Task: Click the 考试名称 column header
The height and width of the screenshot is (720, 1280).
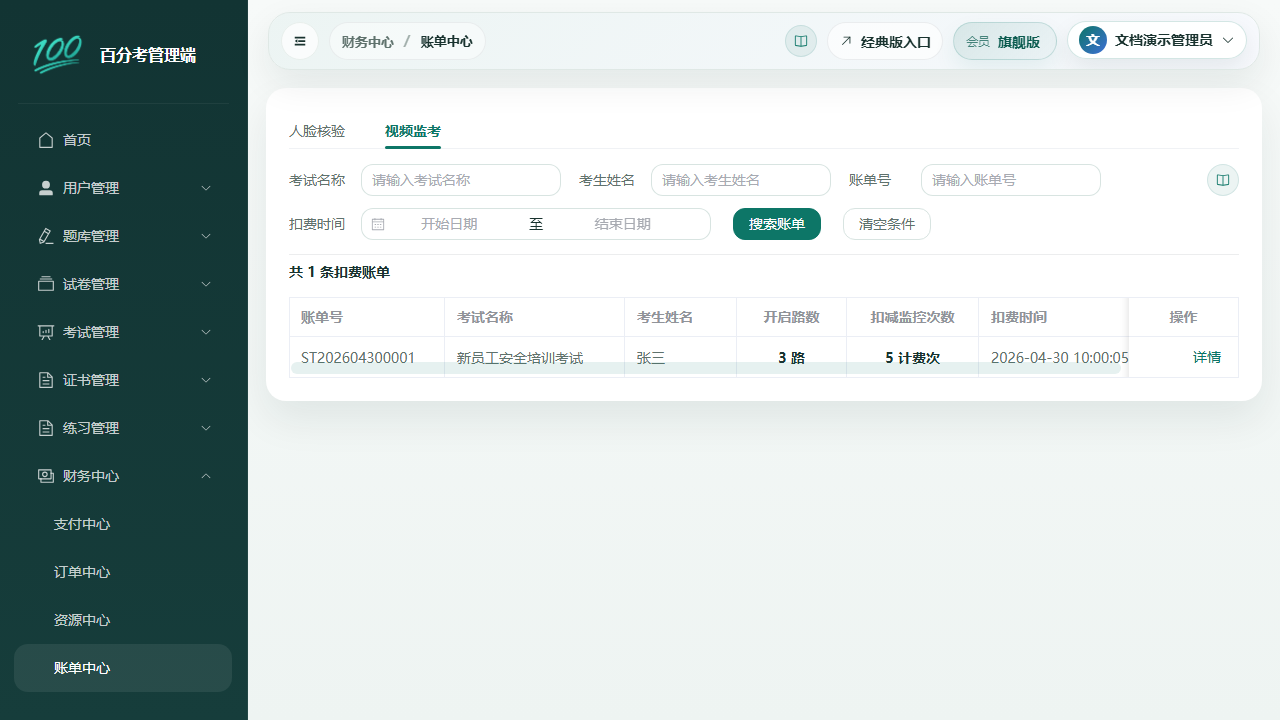Action: click(535, 317)
